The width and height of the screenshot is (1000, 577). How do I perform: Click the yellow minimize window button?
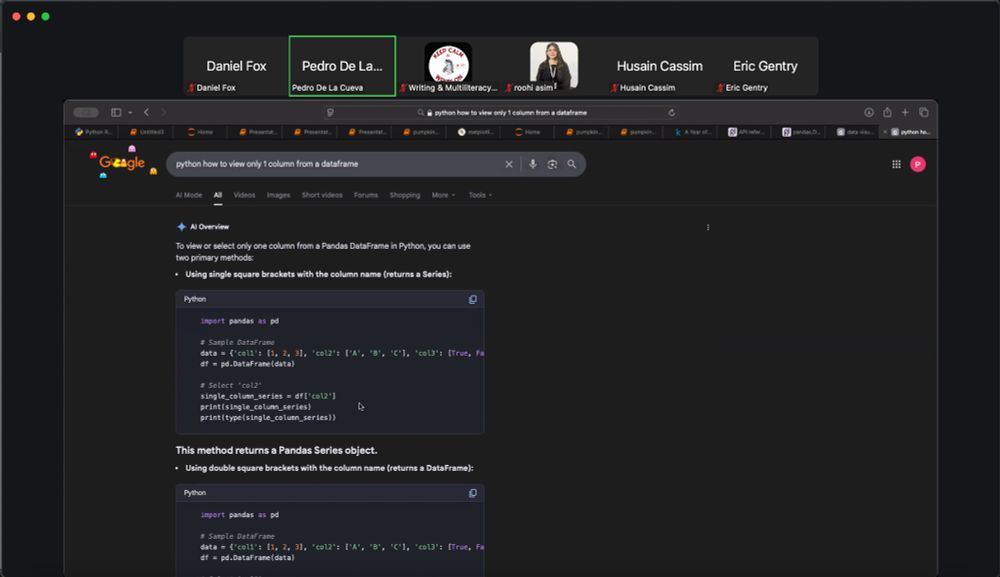pos(31,17)
